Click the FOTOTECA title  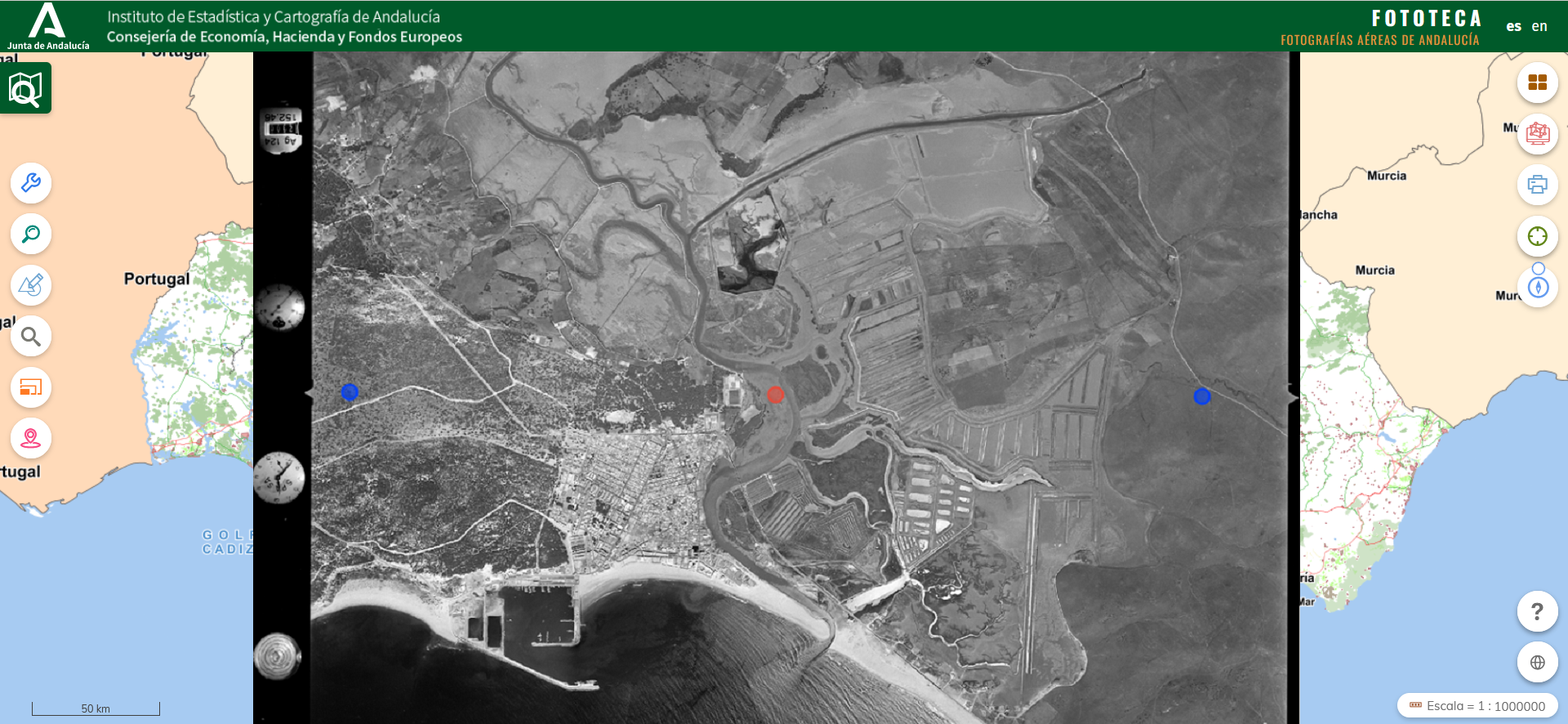[x=1427, y=18]
